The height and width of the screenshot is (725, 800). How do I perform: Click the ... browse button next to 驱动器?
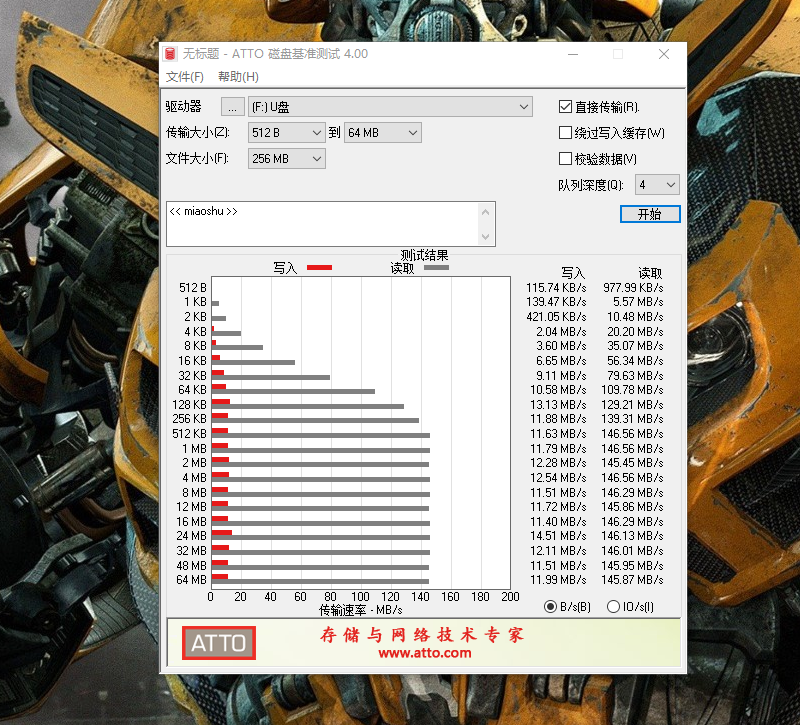tap(232, 107)
